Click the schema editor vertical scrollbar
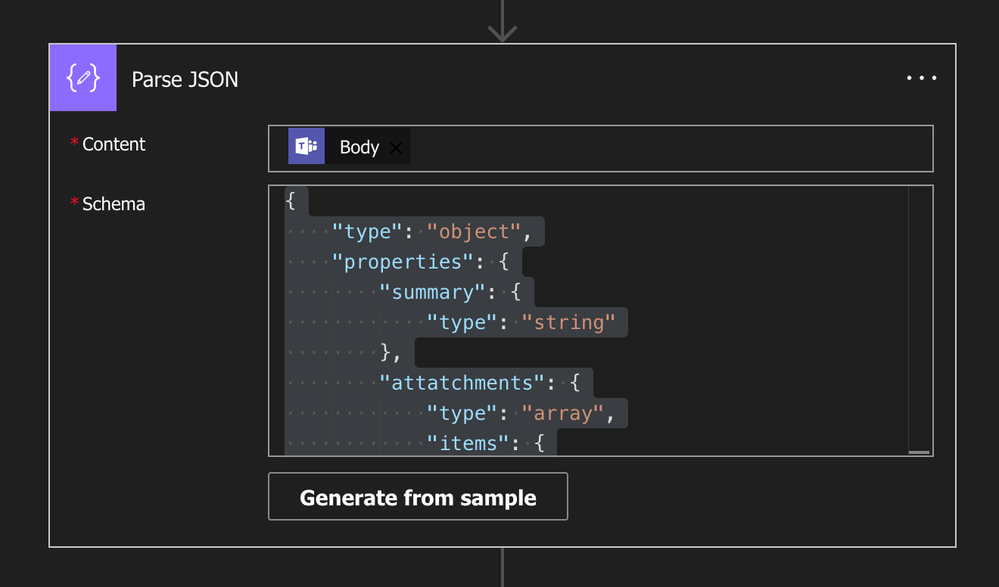 tap(919, 321)
